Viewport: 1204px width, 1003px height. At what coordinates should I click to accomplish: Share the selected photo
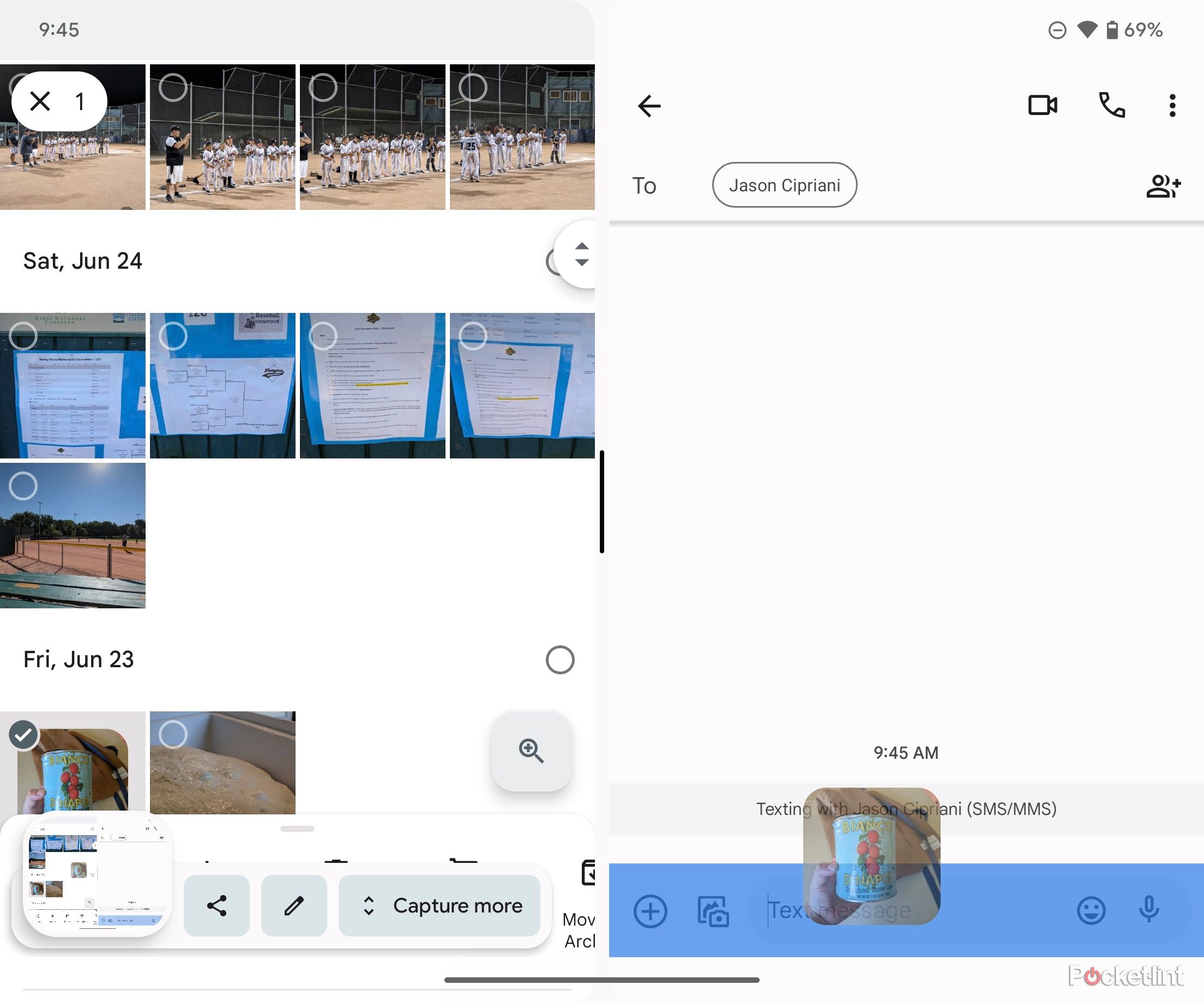tap(216, 905)
